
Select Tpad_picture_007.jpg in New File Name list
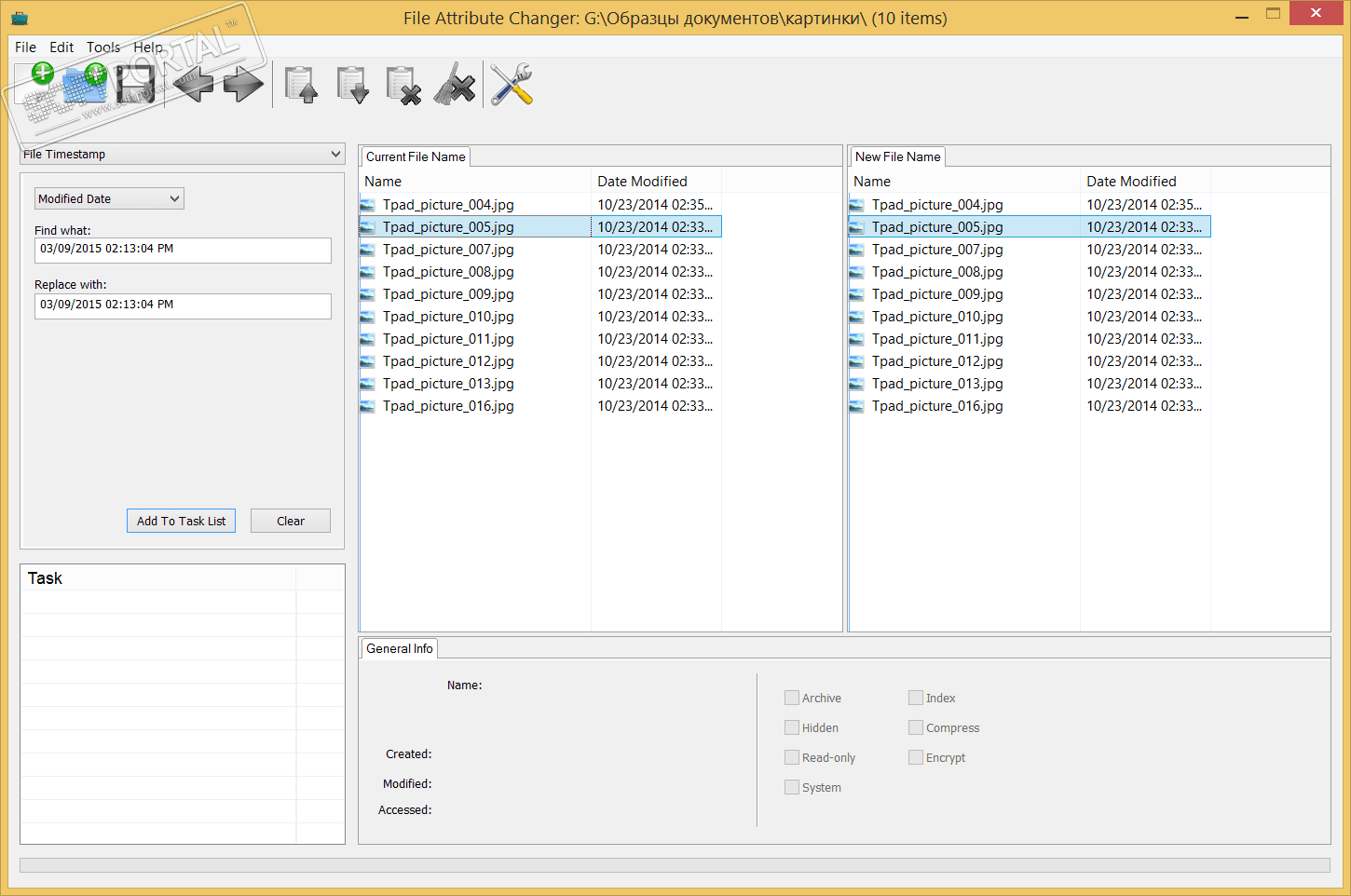click(1030, 250)
